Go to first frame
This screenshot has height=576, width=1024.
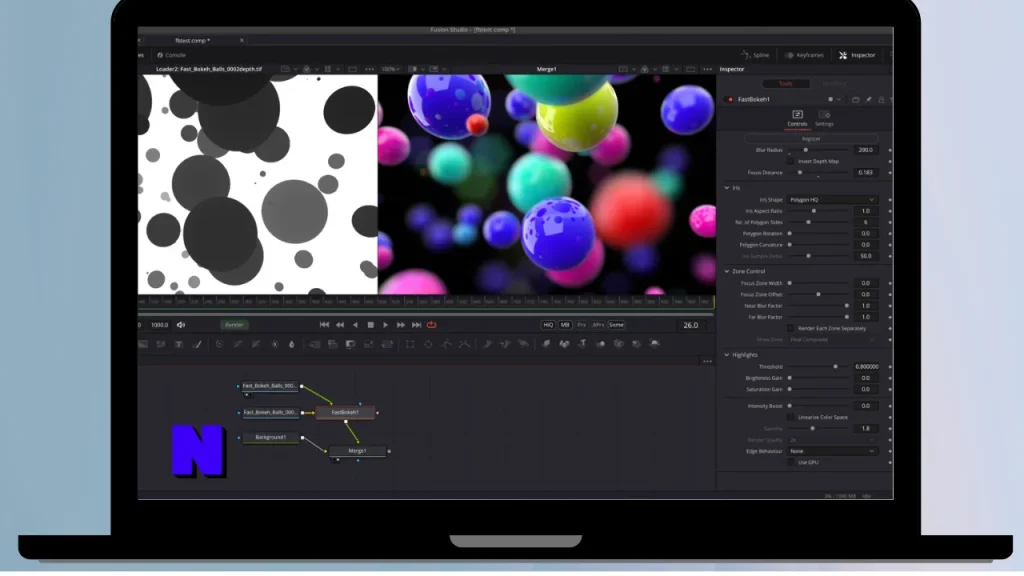click(325, 325)
